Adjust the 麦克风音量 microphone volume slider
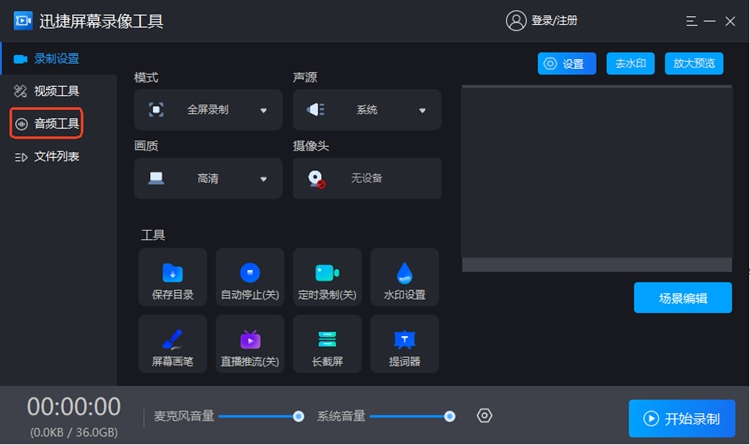This screenshot has height=445, width=750. click(x=261, y=416)
